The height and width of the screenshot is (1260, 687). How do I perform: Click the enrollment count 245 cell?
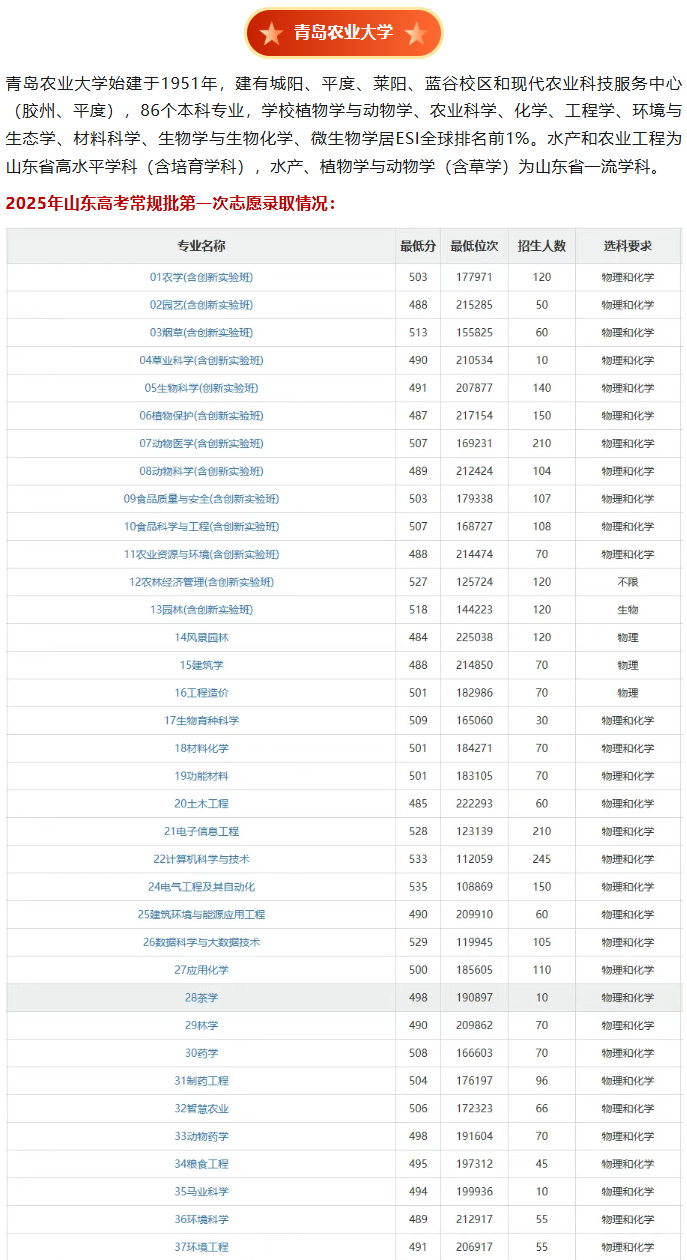click(542, 859)
